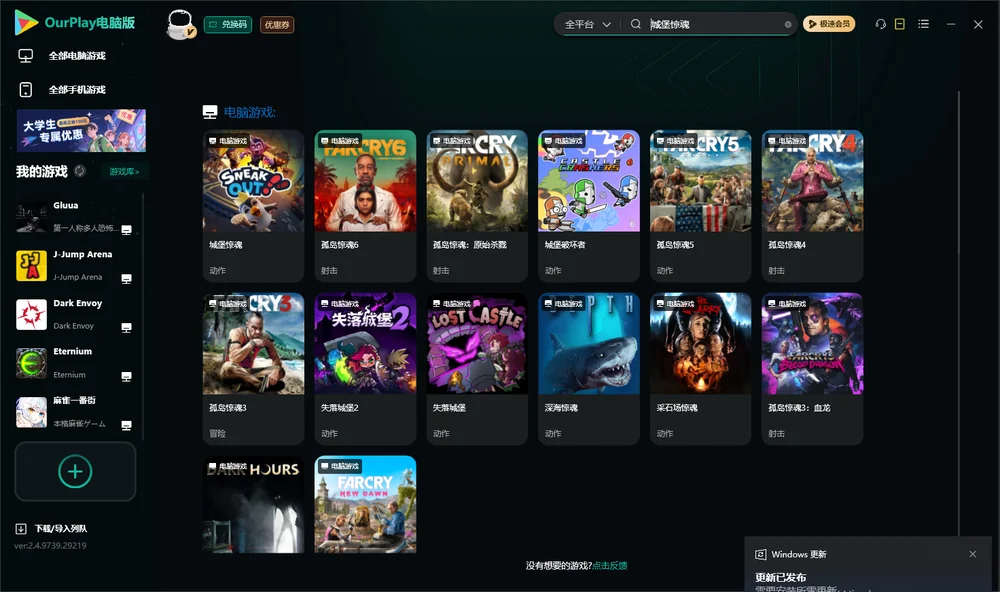Select 全部手机游戏 in sidebar
1000x592 pixels.
77,89
